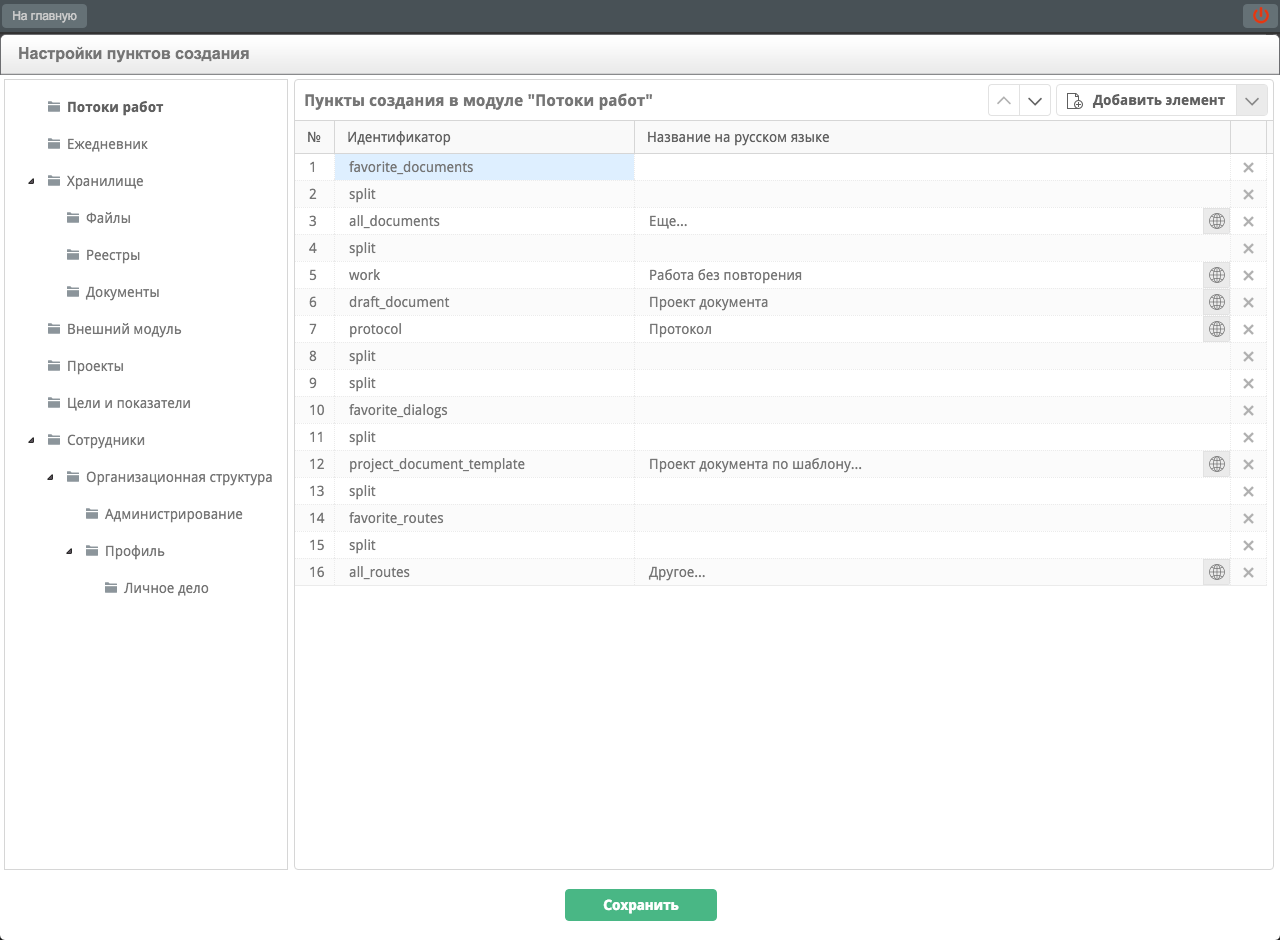Click the red power logout icon
This screenshot has height=940, width=1280.
tap(1259, 15)
